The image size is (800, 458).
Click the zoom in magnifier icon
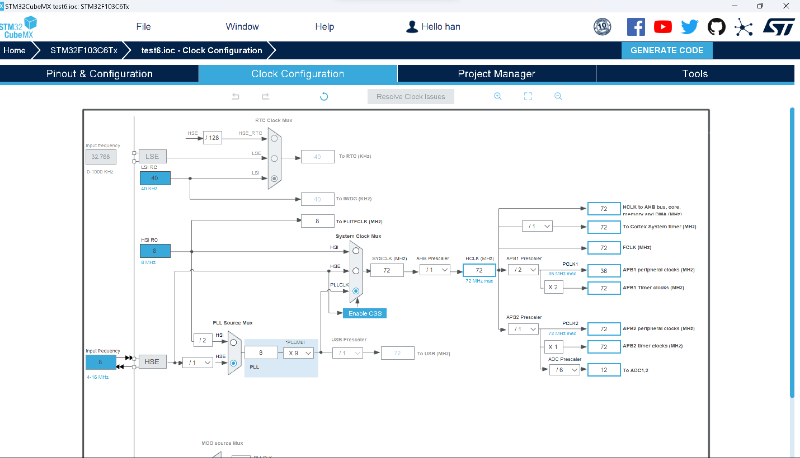pyautogui.click(x=497, y=96)
